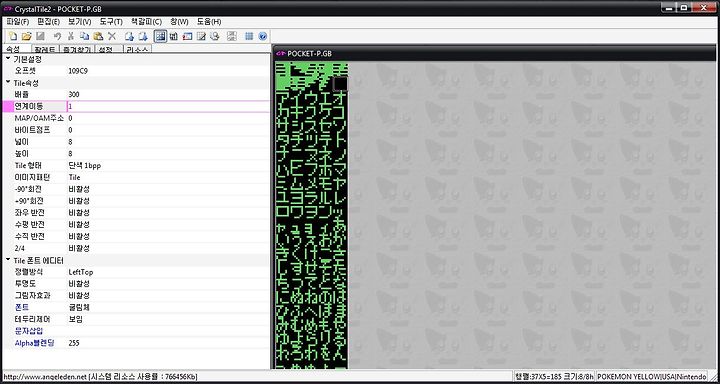Click the export page icon before tile viewer
The image size is (720, 384).
143,36
